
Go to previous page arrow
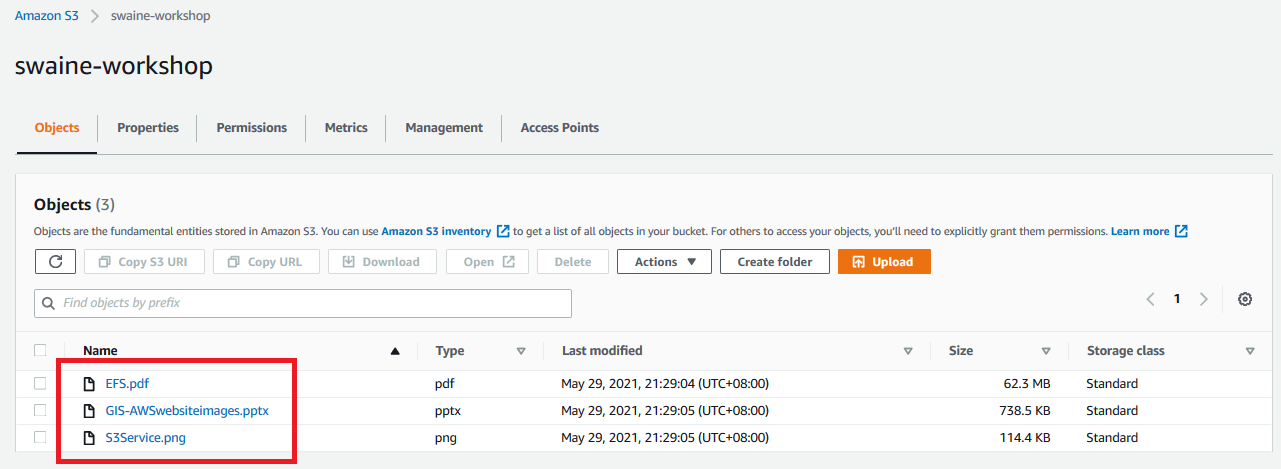1151,299
